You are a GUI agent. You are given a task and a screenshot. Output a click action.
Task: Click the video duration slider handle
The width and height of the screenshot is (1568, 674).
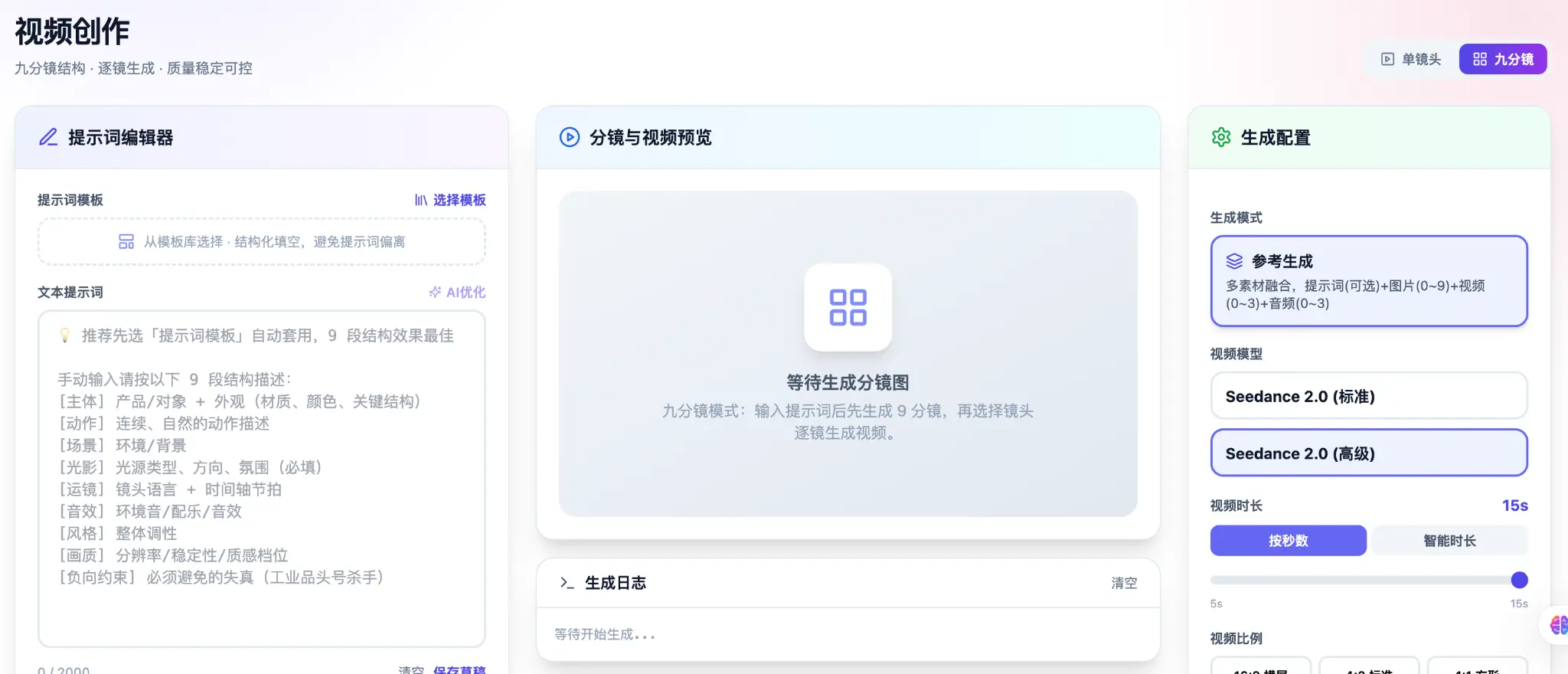[x=1520, y=580]
